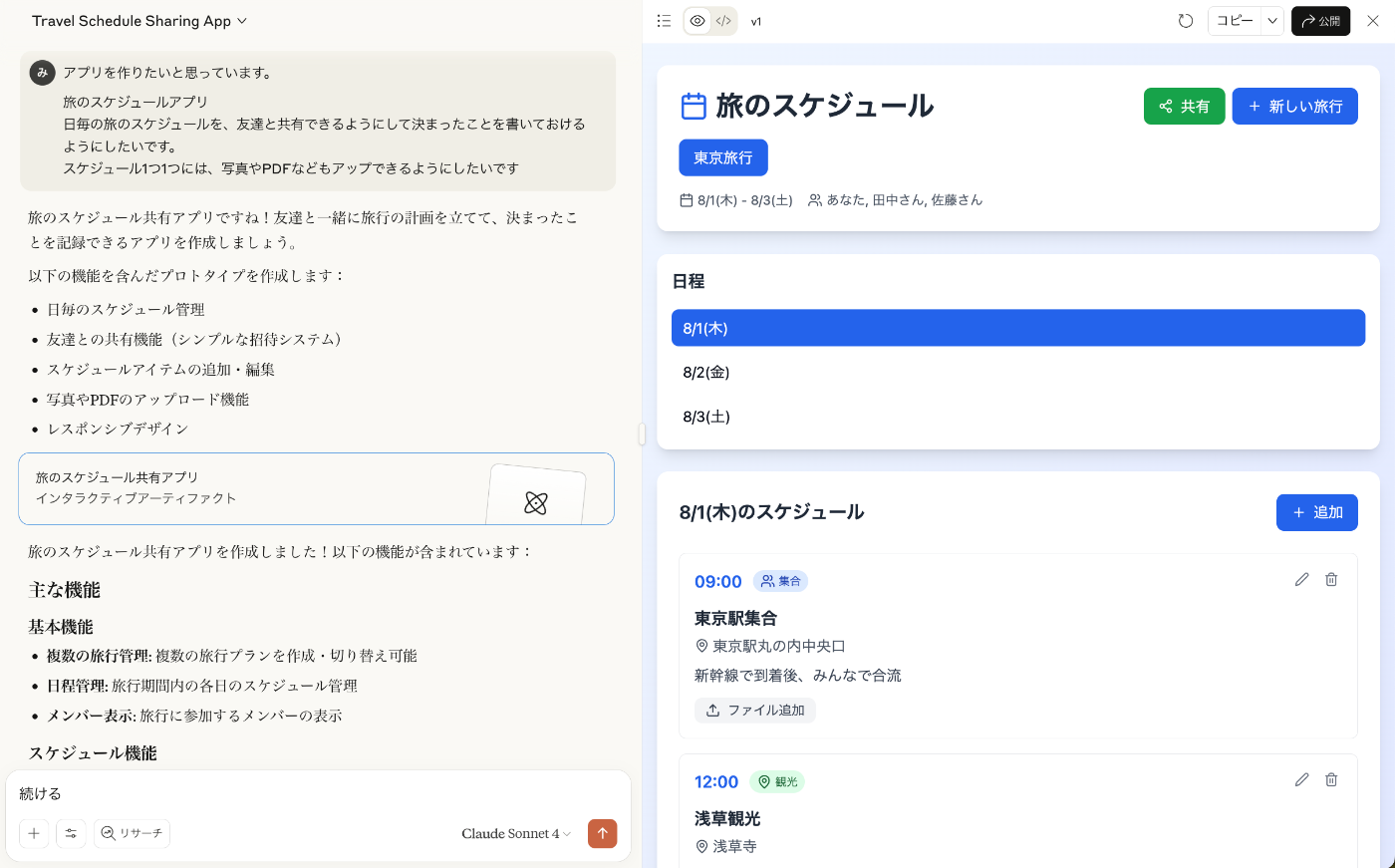This screenshot has width=1395, height=868.
Task: Click the 09:00 time label
Action: click(718, 582)
